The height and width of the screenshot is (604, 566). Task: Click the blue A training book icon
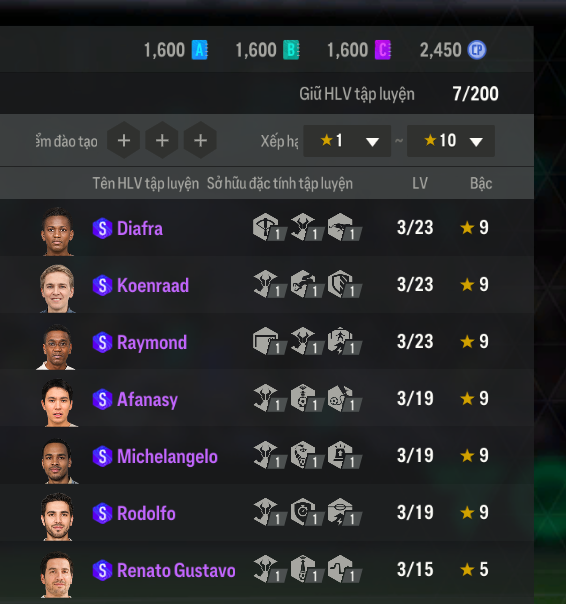tap(200, 50)
